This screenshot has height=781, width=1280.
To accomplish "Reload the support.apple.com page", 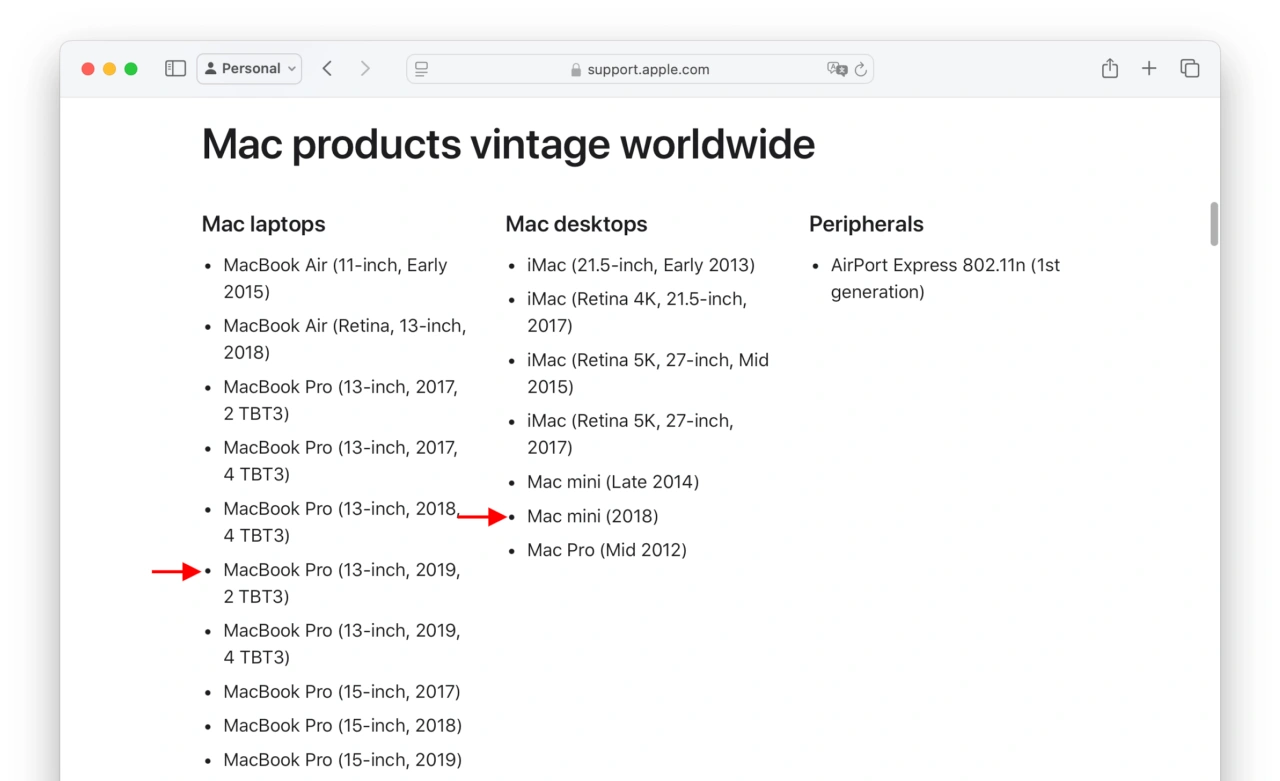I will point(861,69).
